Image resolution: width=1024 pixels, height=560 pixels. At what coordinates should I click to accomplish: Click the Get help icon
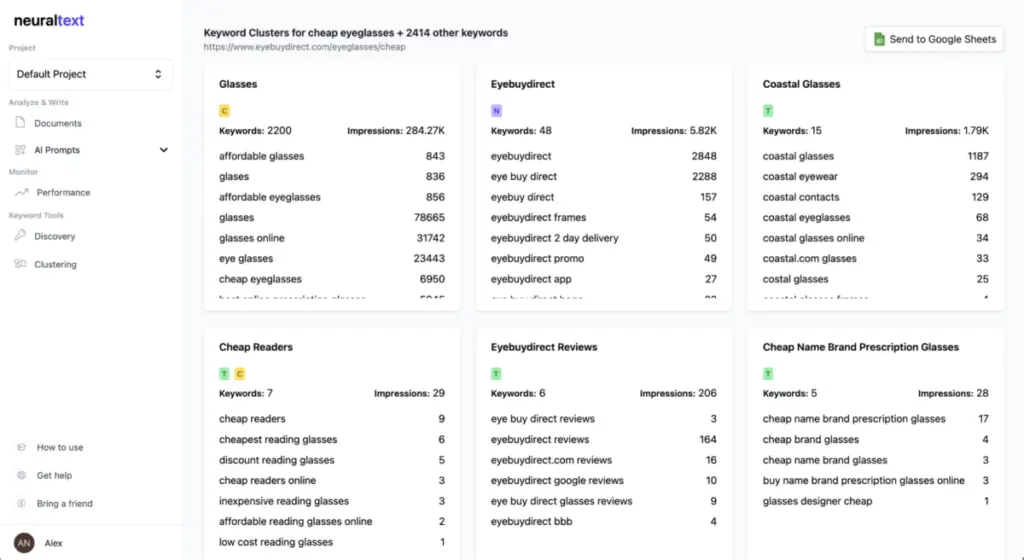coord(22,475)
